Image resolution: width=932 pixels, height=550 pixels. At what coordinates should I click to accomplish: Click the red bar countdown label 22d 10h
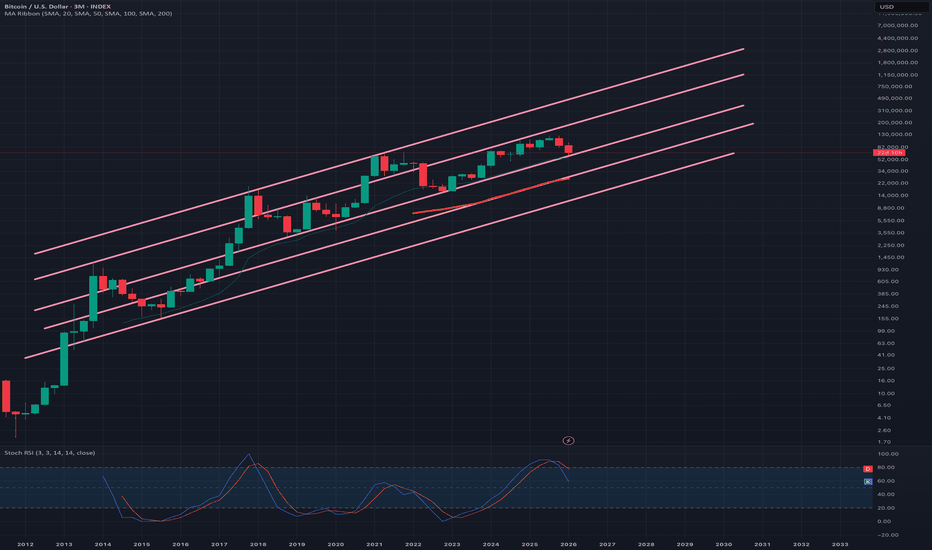pyautogui.click(x=889, y=153)
